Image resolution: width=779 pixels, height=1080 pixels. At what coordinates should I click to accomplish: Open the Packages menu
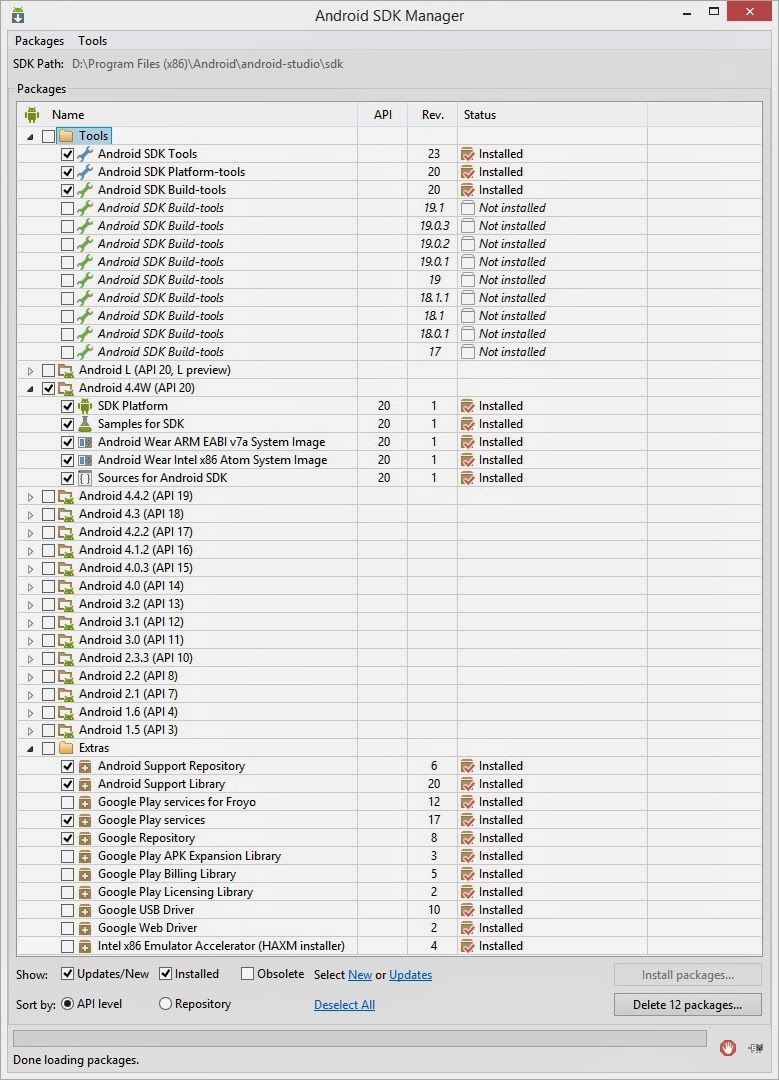pos(39,41)
